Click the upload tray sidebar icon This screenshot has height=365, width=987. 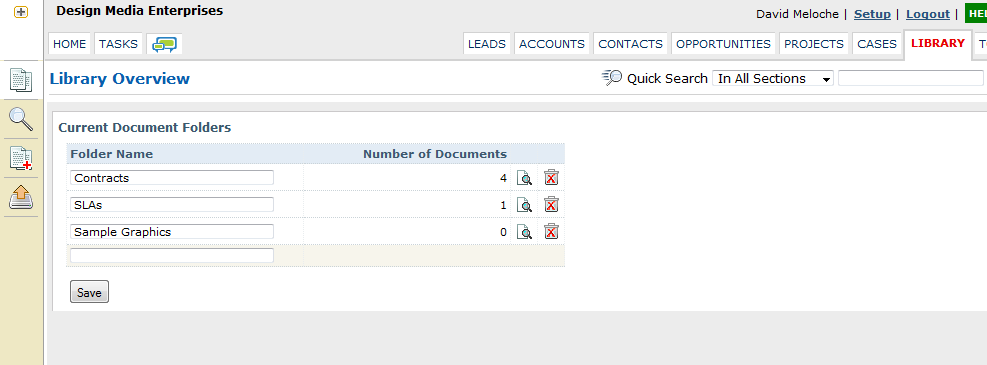tap(21, 197)
